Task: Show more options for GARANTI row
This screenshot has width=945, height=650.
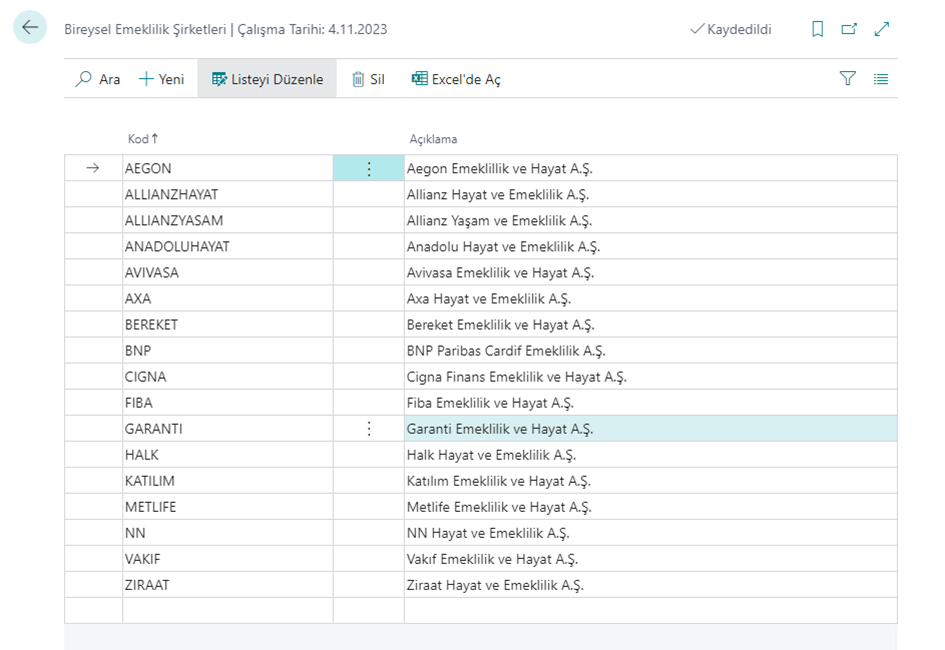Action: (369, 429)
